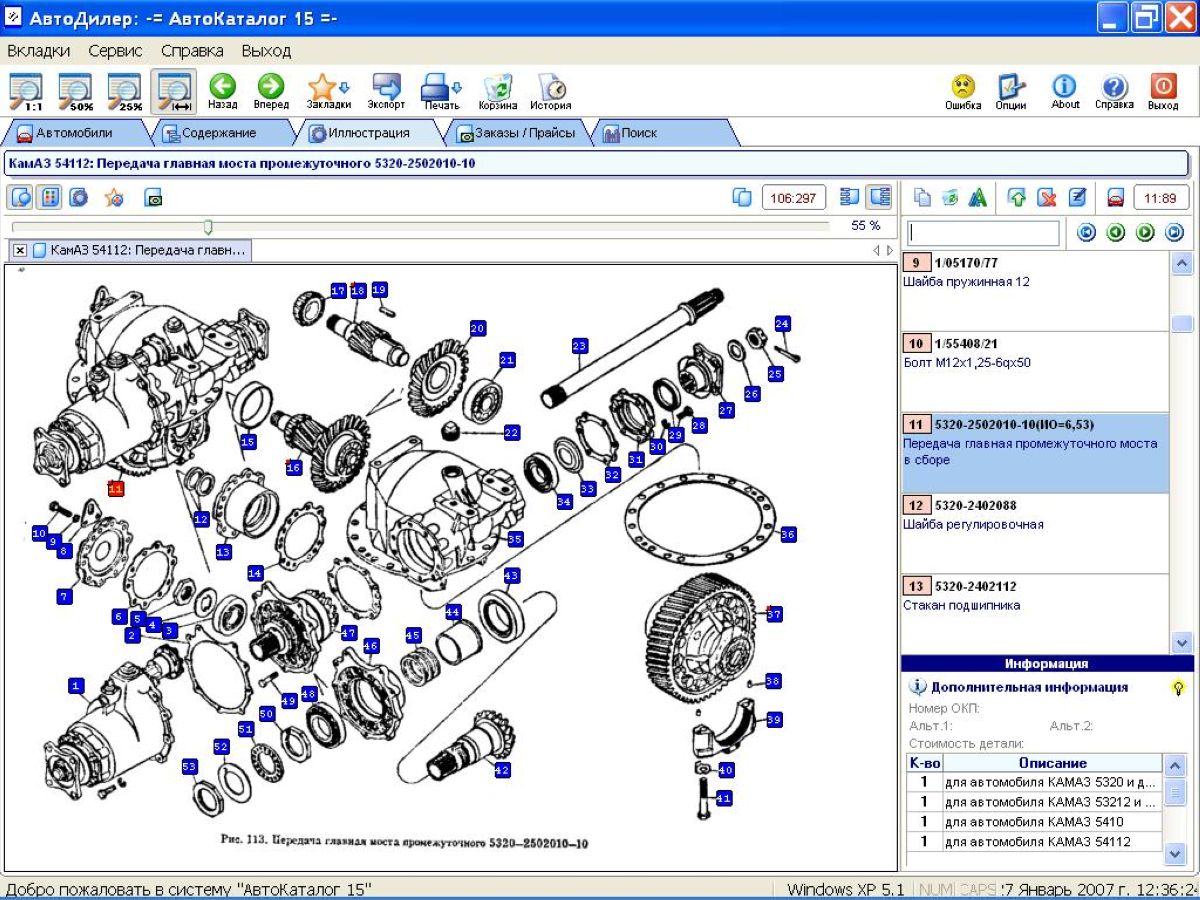The width and height of the screenshot is (1200, 900).
Task: Toggle the right panel layout button
Action: click(x=879, y=197)
